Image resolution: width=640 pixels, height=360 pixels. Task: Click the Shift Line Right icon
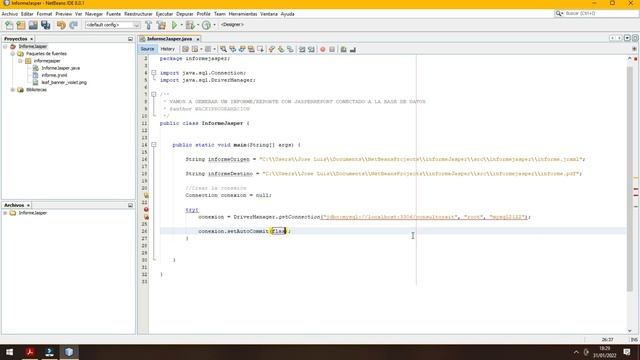click(311, 49)
